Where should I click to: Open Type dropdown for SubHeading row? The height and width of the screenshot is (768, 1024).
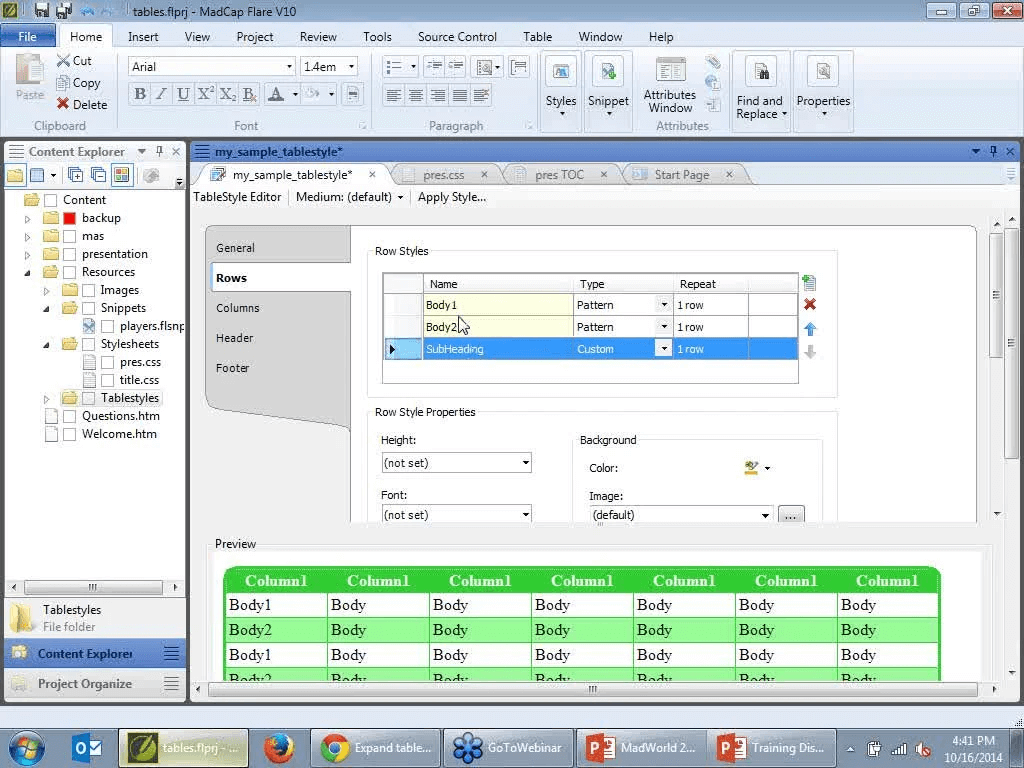(x=664, y=349)
